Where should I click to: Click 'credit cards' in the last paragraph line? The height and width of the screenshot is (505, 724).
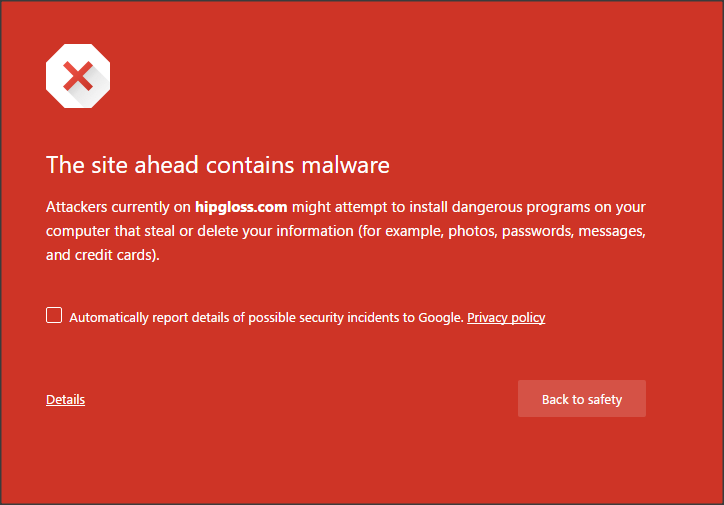(x=113, y=255)
